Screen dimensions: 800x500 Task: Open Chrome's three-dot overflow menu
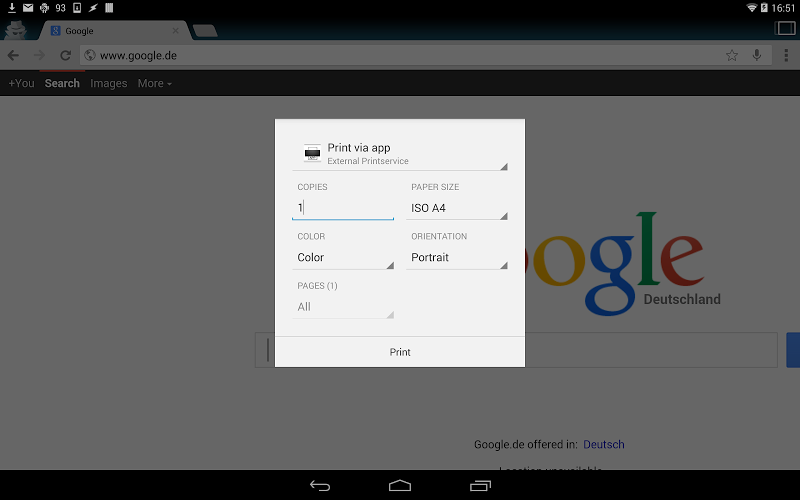tap(786, 55)
